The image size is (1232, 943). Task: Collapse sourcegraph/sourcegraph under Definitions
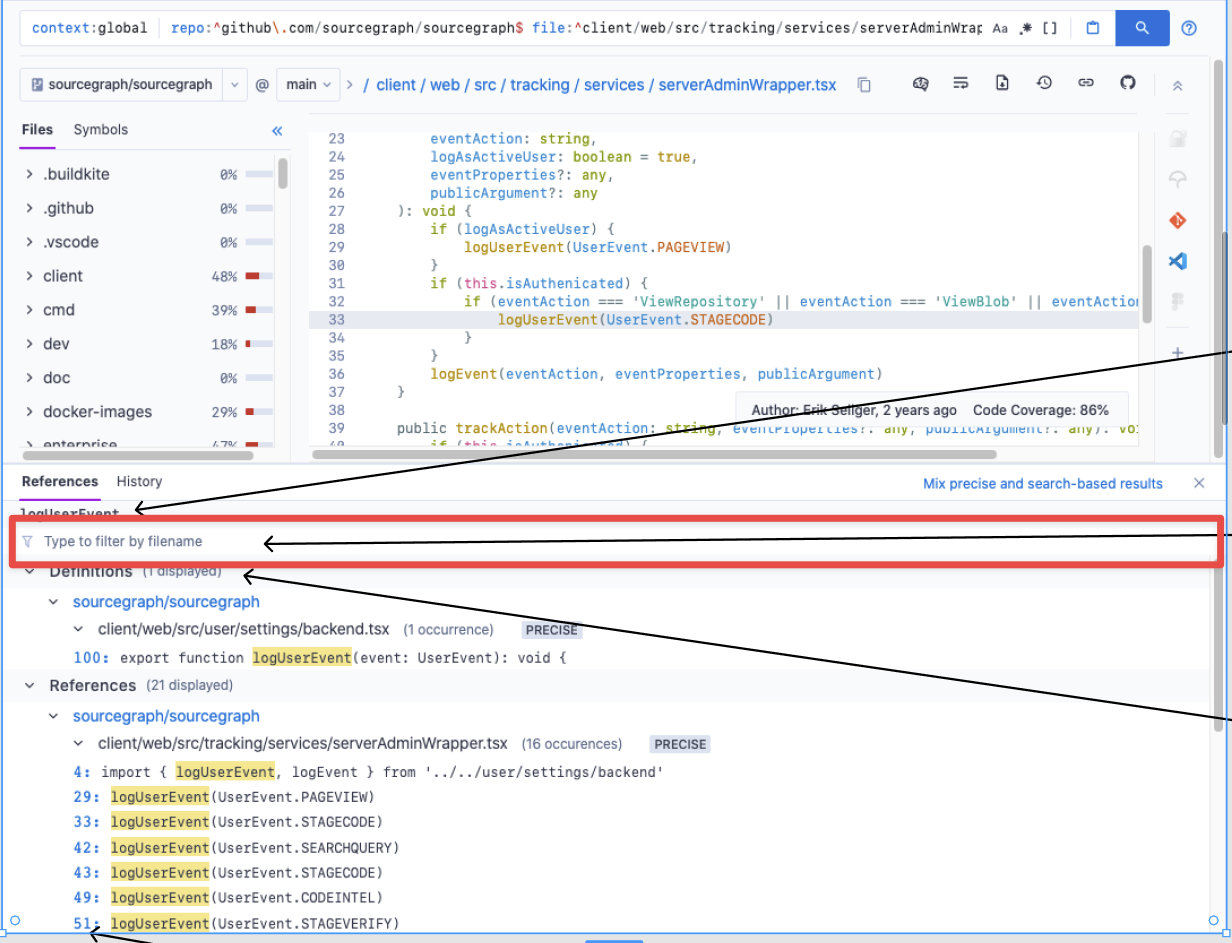point(54,602)
